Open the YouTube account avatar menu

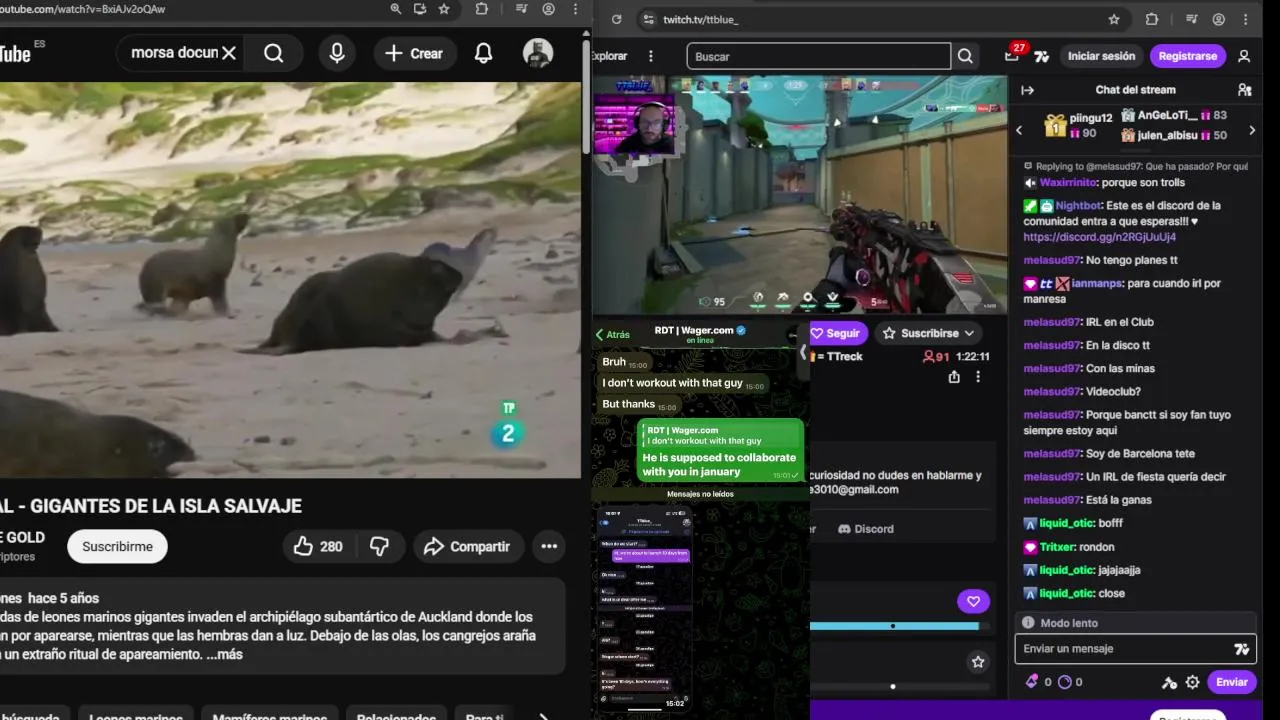click(x=538, y=53)
